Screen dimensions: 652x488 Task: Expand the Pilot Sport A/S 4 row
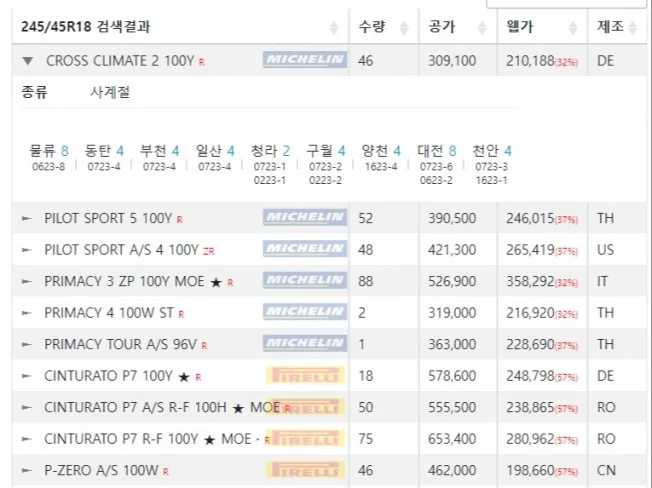coord(27,249)
